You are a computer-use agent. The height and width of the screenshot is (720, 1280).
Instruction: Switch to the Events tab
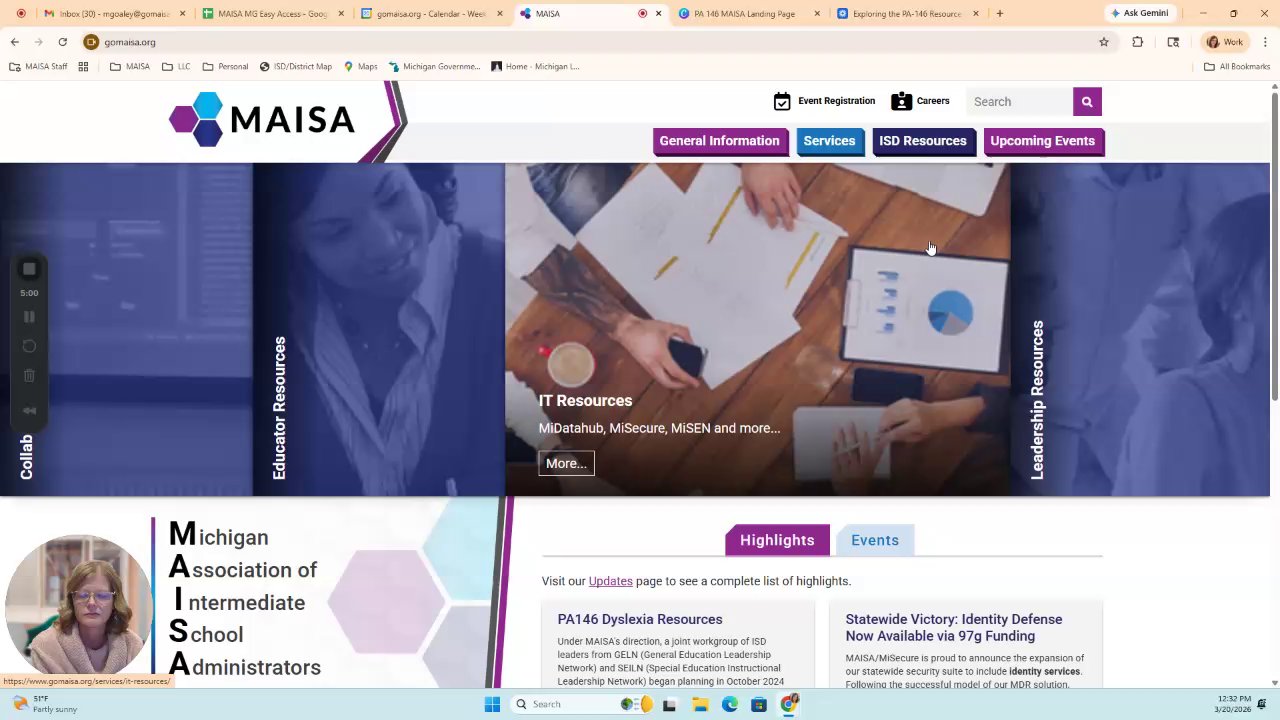pyautogui.click(x=875, y=540)
